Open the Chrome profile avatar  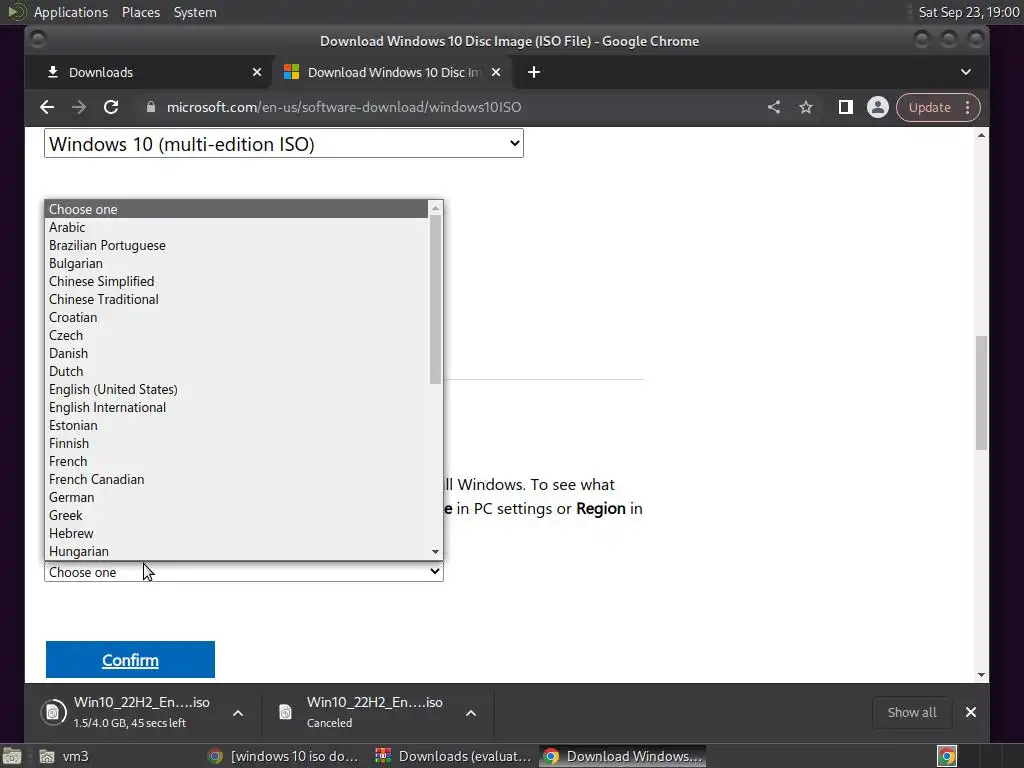coord(878,107)
